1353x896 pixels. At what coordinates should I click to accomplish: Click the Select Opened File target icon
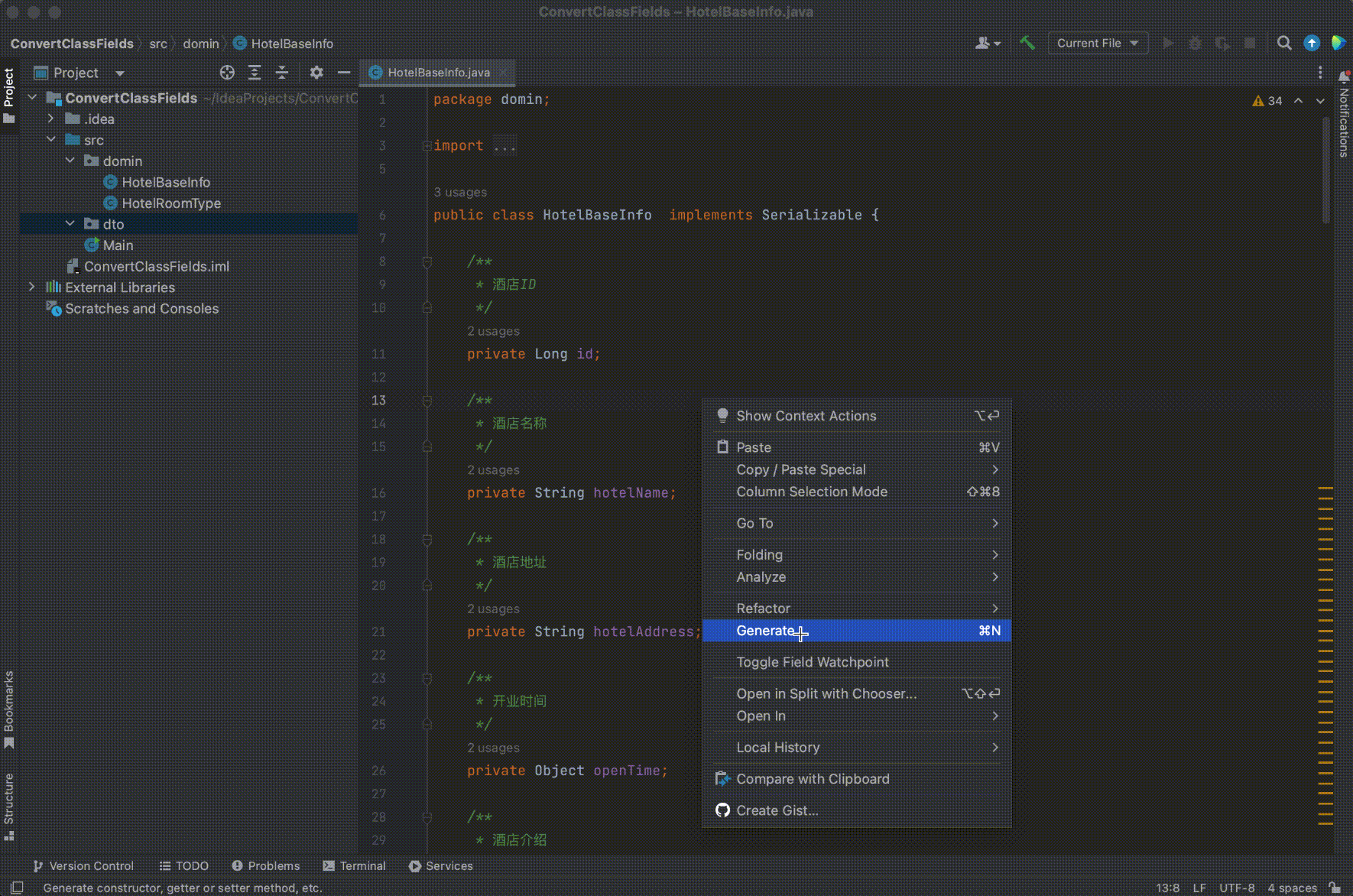[x=227, y=73]
